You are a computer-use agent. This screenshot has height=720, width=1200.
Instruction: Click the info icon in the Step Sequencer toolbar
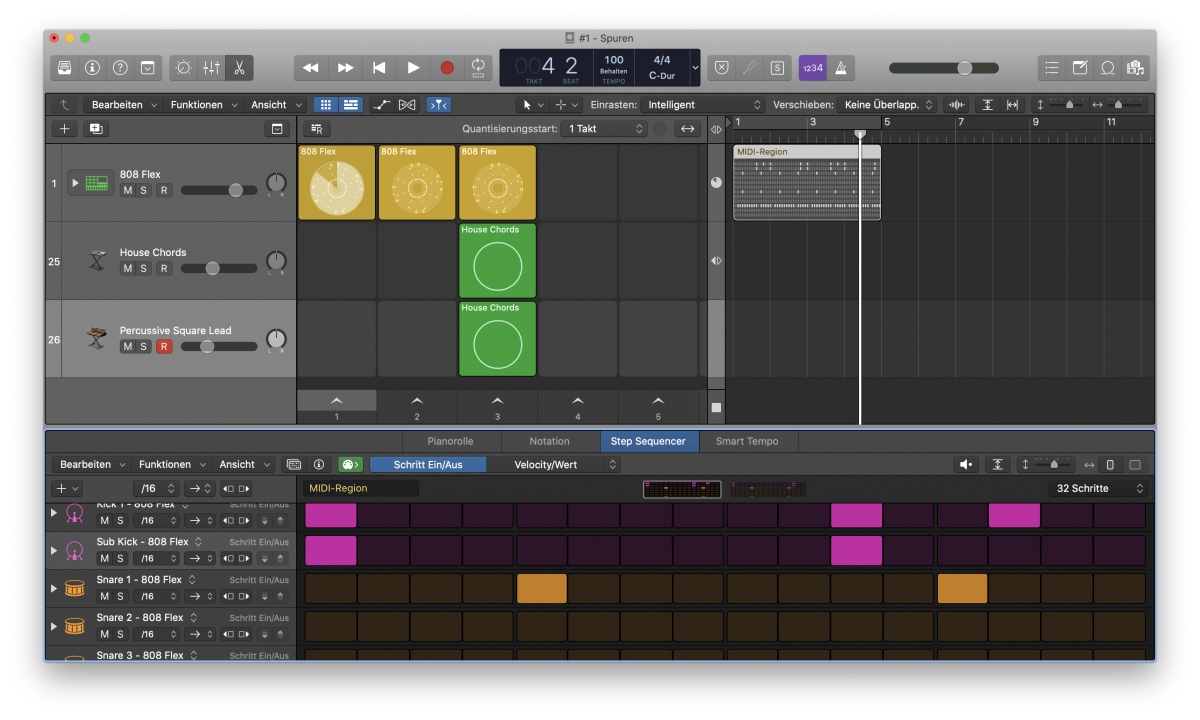click(x=319, y=464)
